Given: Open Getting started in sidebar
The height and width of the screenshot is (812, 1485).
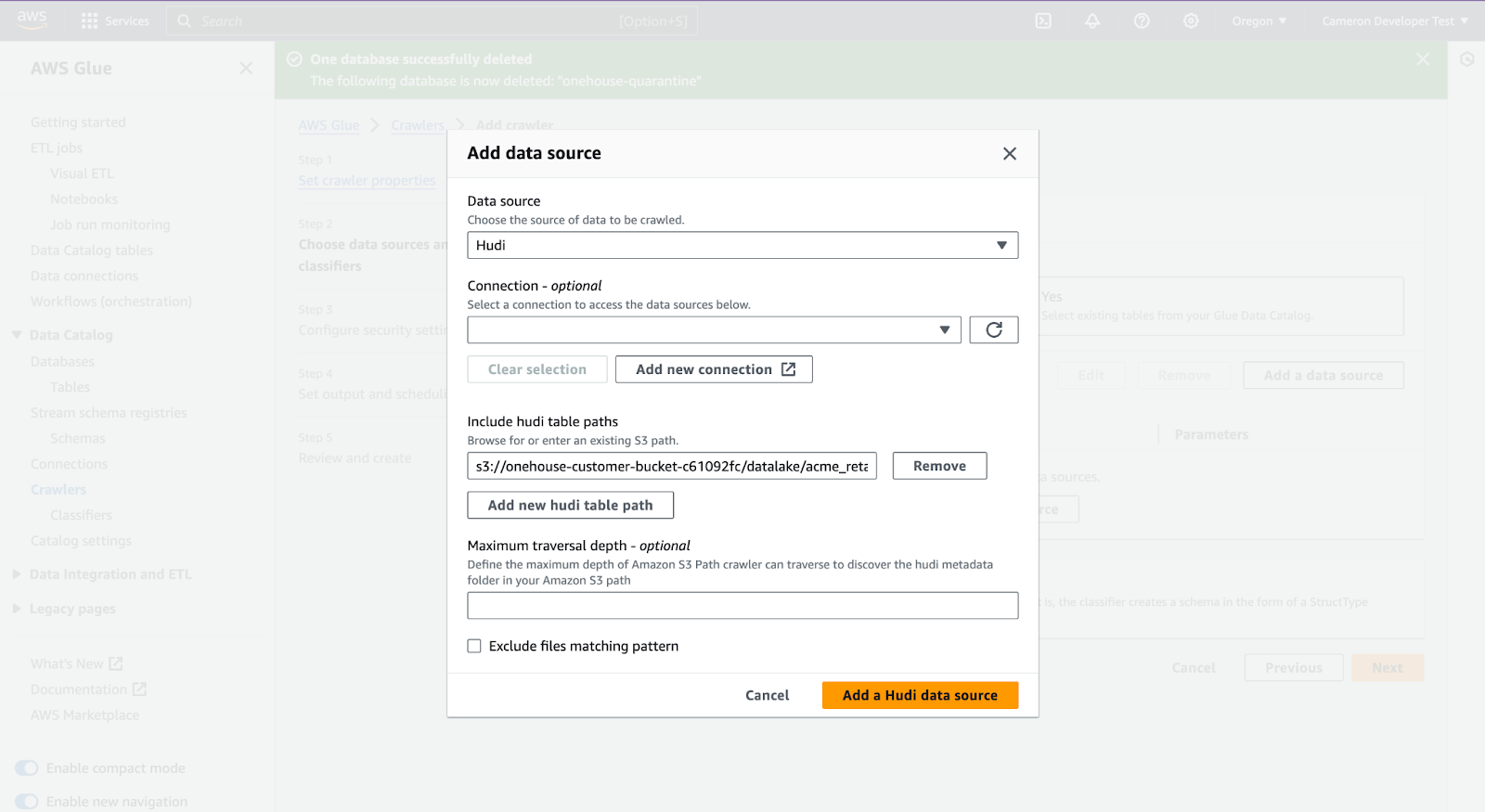Looking at the screenshot, I should coord(78,122).
